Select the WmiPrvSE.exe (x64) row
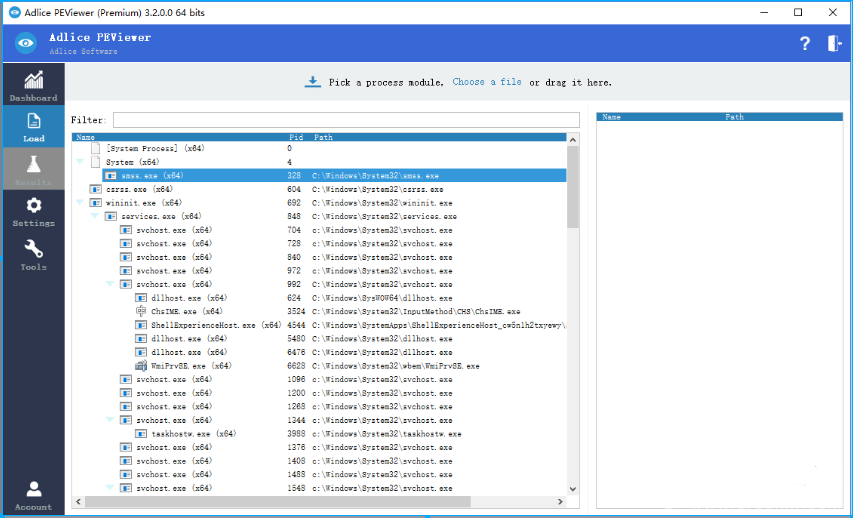853x518 pixels. tap(319, 366)
